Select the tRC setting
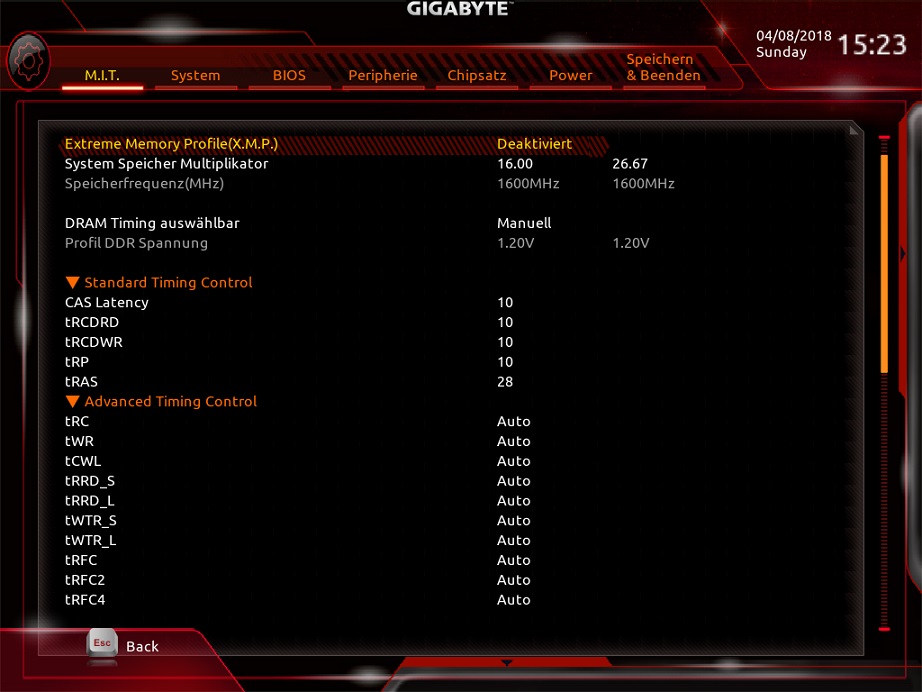Image resolution: width=922 pixels, height=692 pixels. click(x=76, y=422)
